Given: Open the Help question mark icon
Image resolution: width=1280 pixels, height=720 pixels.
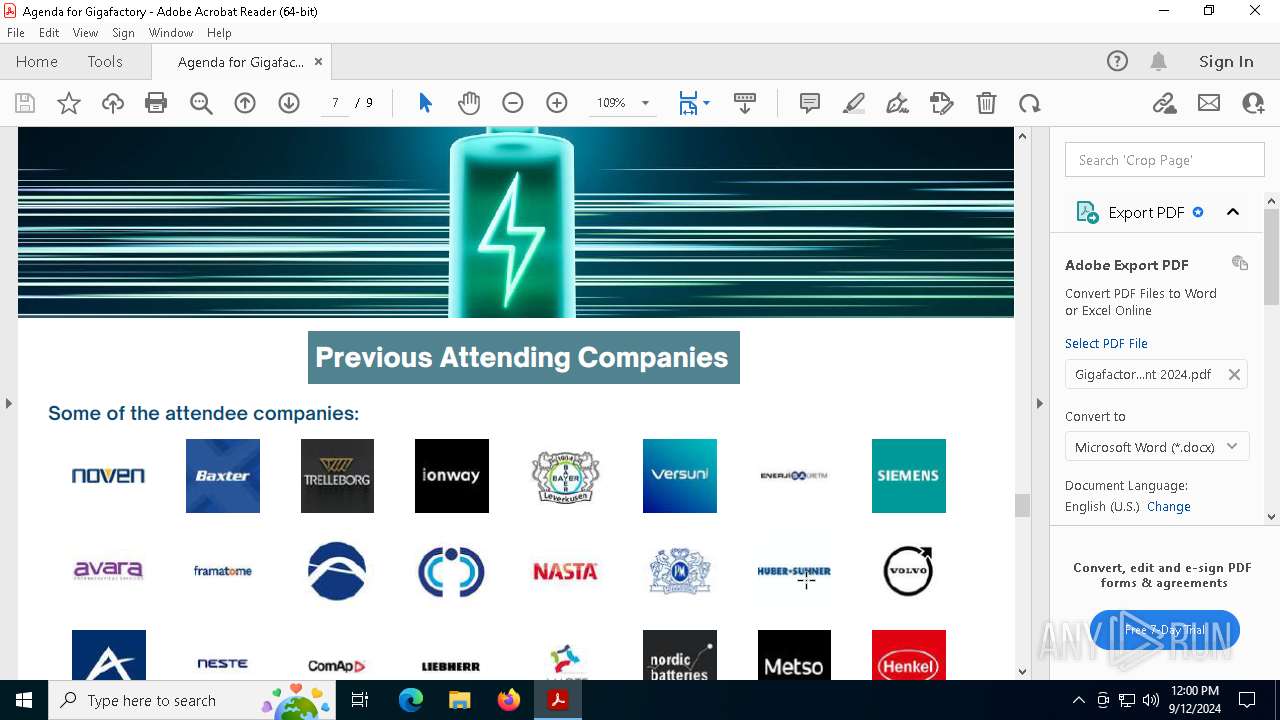Looking at the screenshot, I should point(1117,61).
